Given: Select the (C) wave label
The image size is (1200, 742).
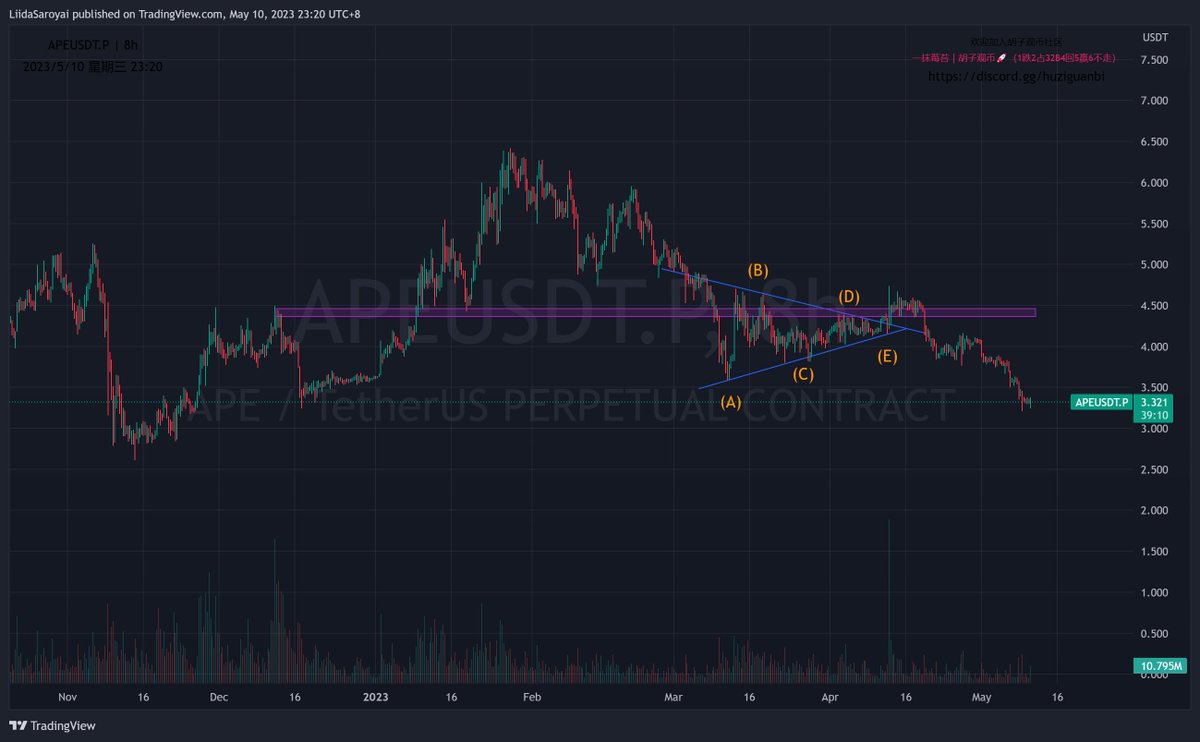Looking at the screenshot, I should 803,375.
